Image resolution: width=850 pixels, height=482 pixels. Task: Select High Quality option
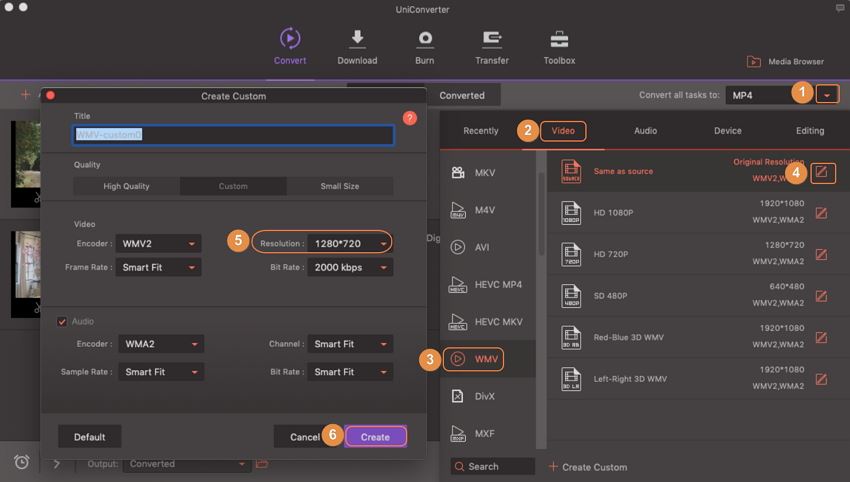[126, 186]
